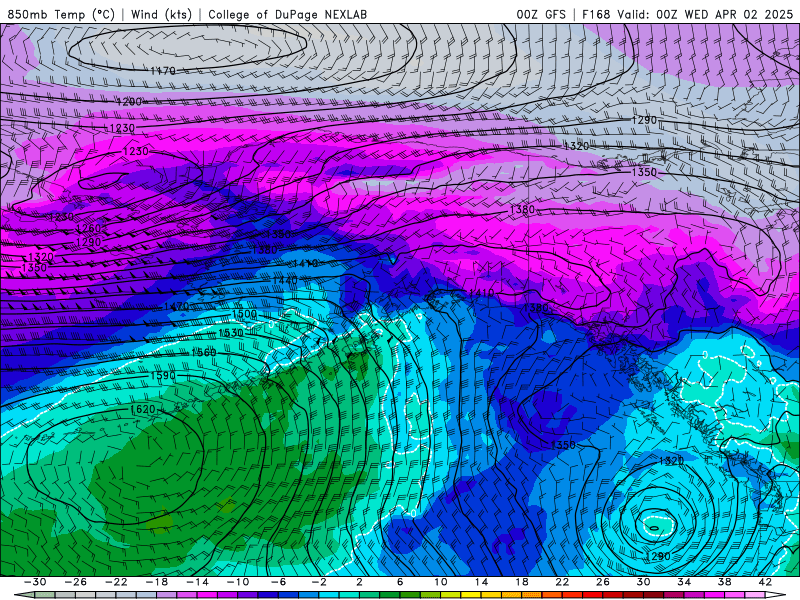Click the 38 color scale value

click(x=724, y=582)
